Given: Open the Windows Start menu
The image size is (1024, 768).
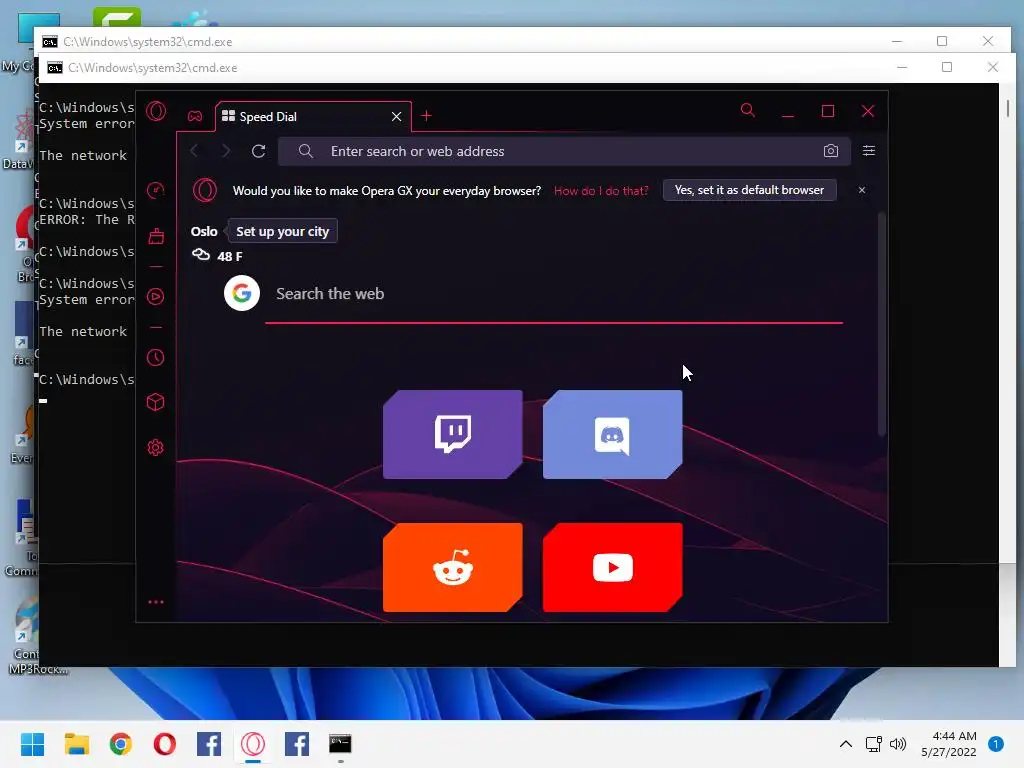Looking at the screenshot, I should [x=32, y=744].
